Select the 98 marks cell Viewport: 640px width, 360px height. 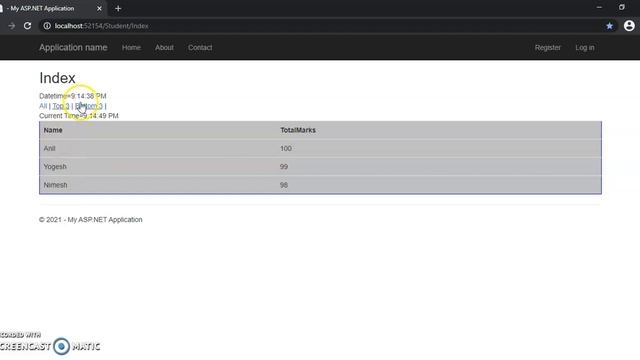click(x=284, y=185)
